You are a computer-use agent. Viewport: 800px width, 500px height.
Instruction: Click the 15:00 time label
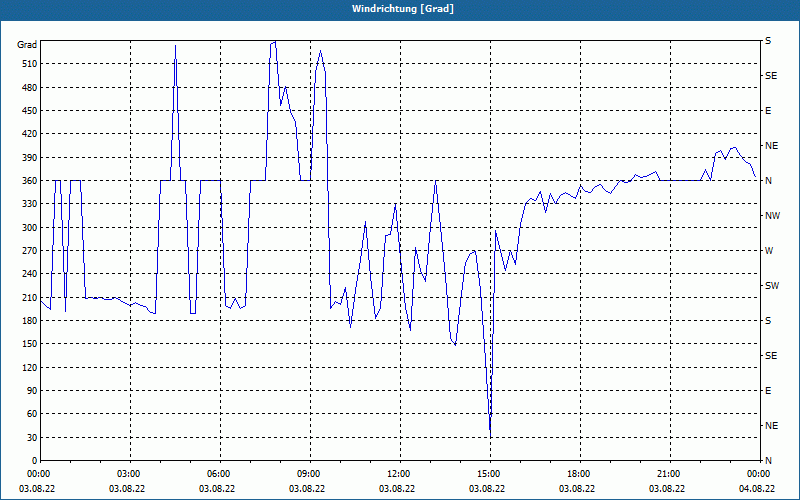[x=487, y=474]
